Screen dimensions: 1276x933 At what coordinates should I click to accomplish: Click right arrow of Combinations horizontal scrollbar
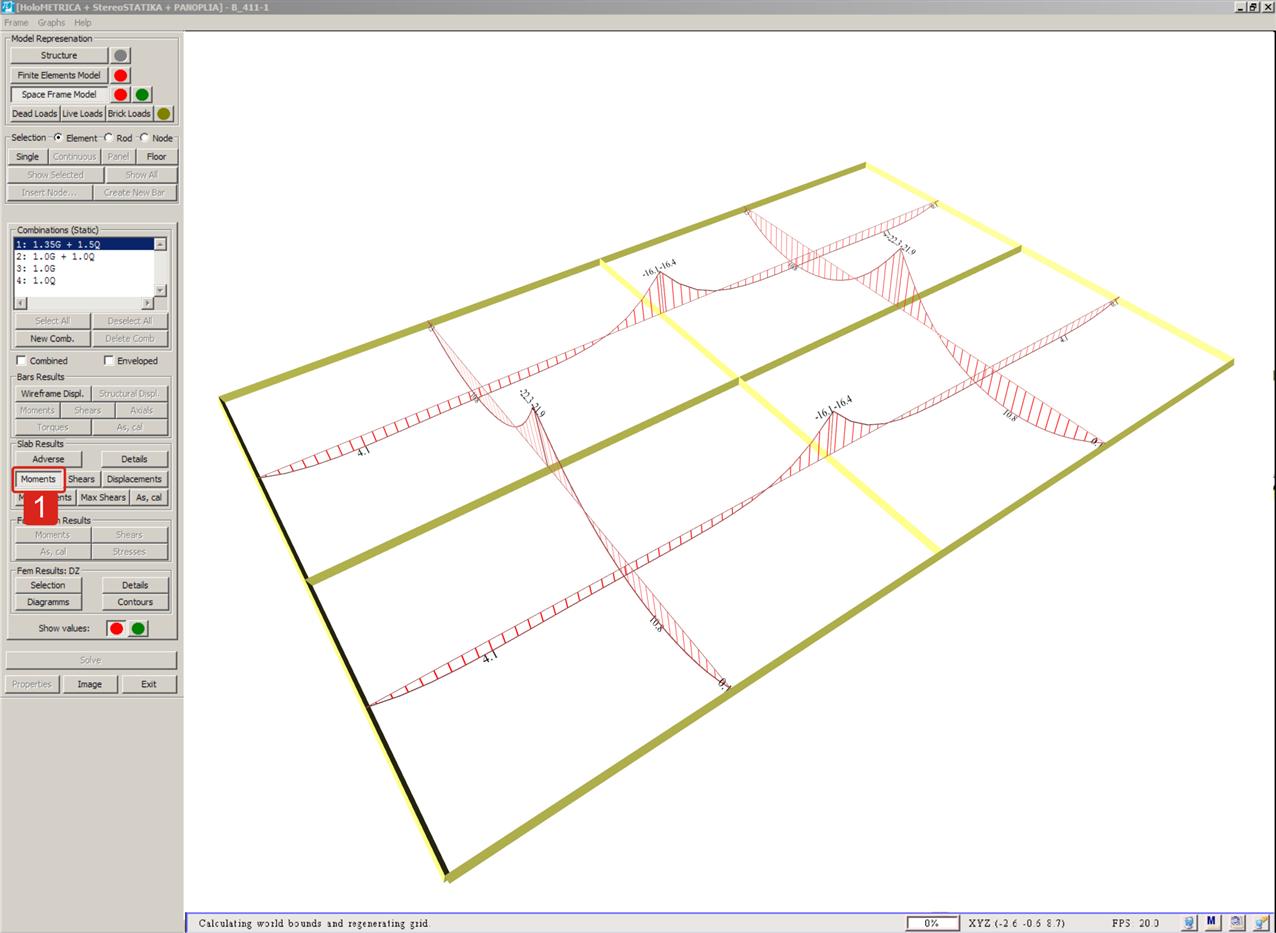tap(148, 303)
